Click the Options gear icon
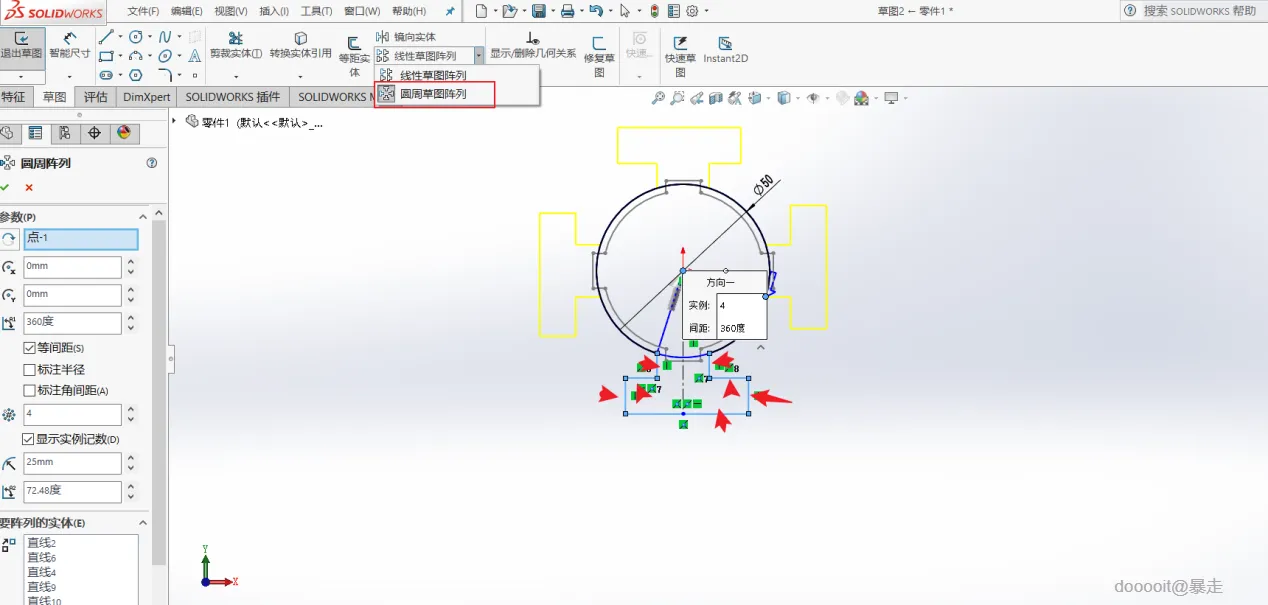 pos(694,11)
